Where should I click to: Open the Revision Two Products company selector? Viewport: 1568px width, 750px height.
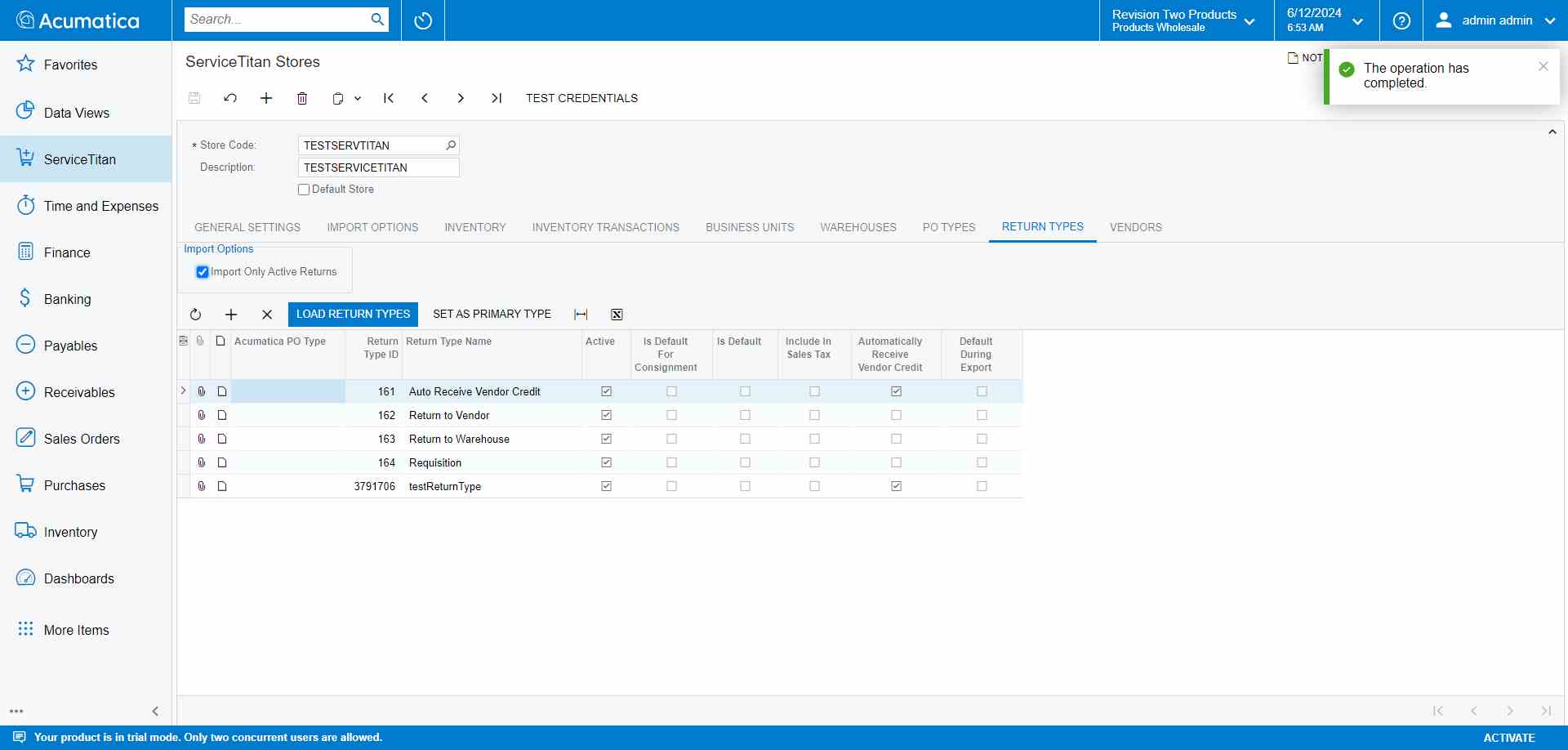(x=1186, y=20)
